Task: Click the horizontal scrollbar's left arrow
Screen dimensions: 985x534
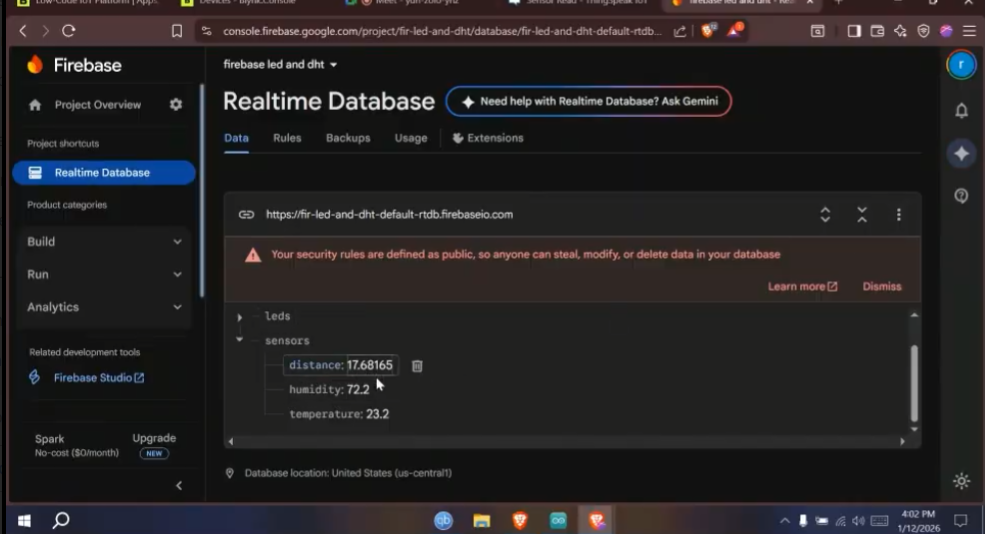Action: coord(231,442)
